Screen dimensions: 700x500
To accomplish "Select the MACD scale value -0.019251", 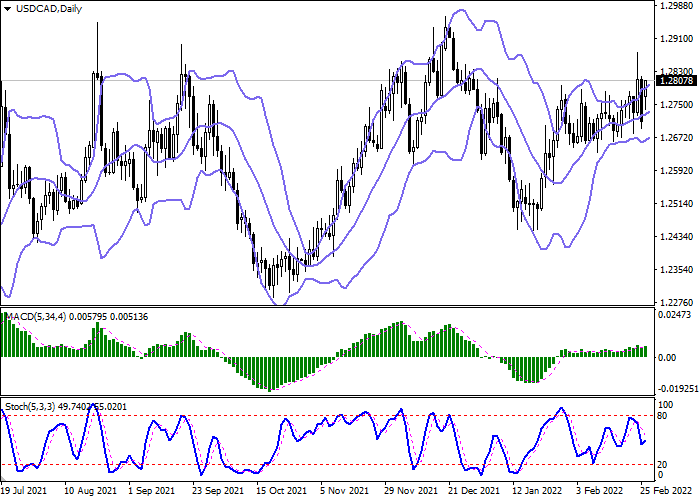I will coord(679,389).
